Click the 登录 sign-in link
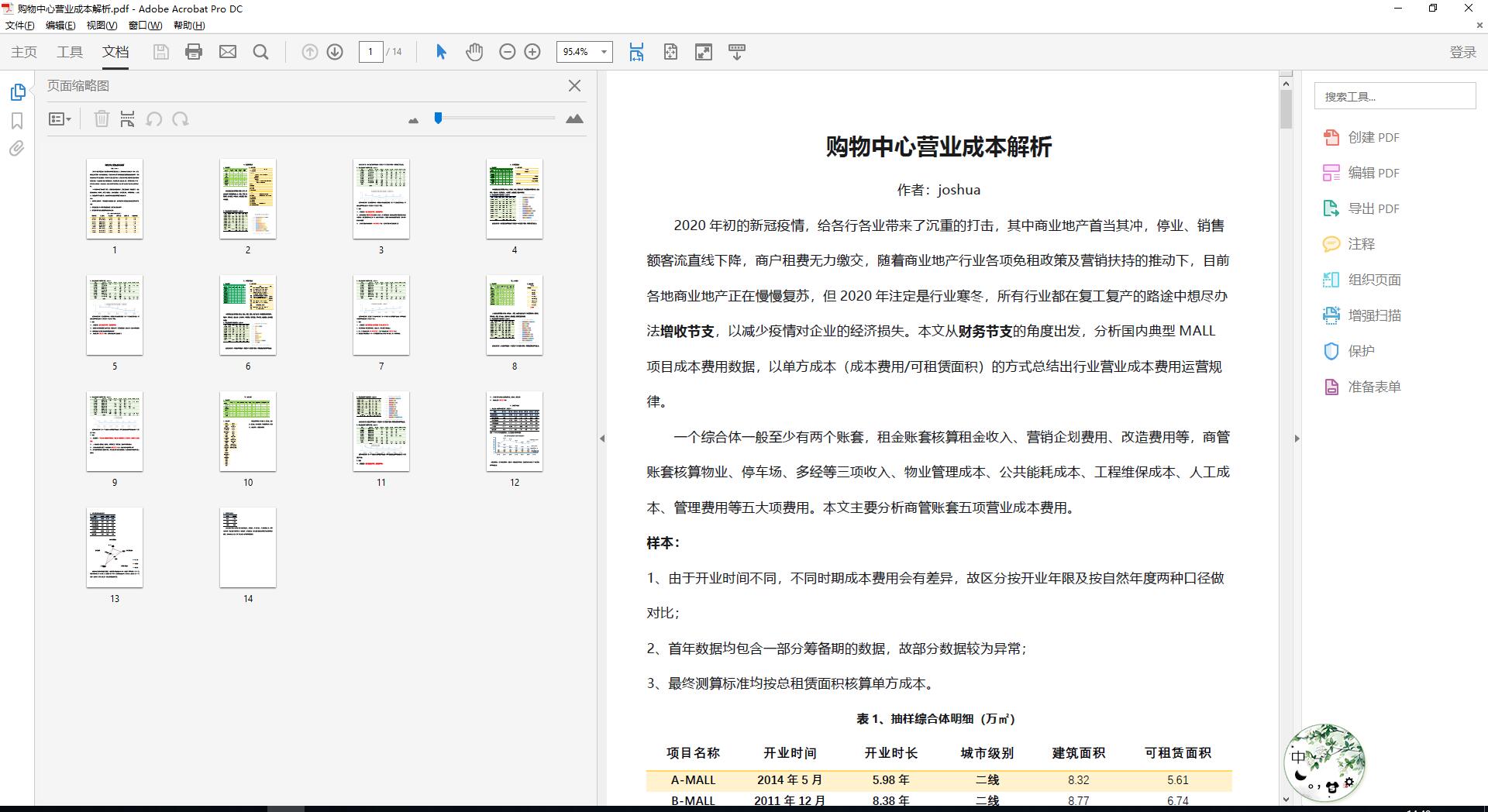Screen dimensions: 1488x812 coord(1462,52)
